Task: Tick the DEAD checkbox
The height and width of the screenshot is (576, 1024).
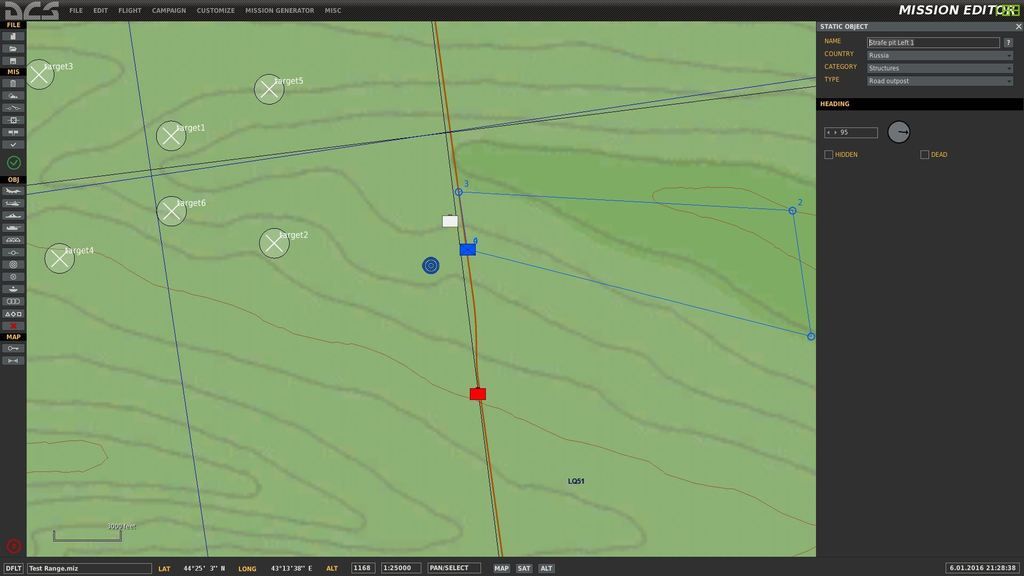Action: coord(925,155)
